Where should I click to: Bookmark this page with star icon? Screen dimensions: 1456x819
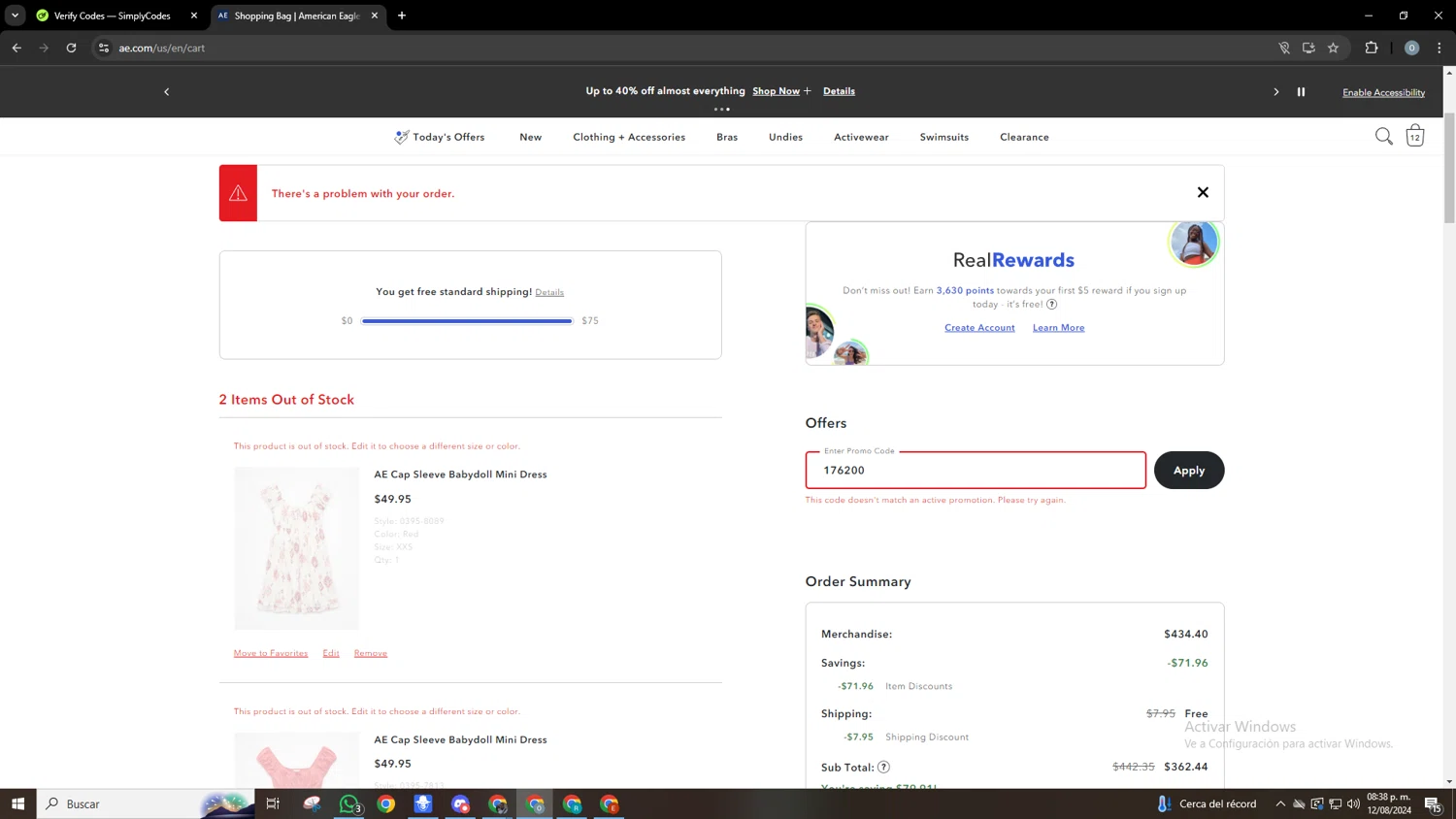[x=1333, y=48]
